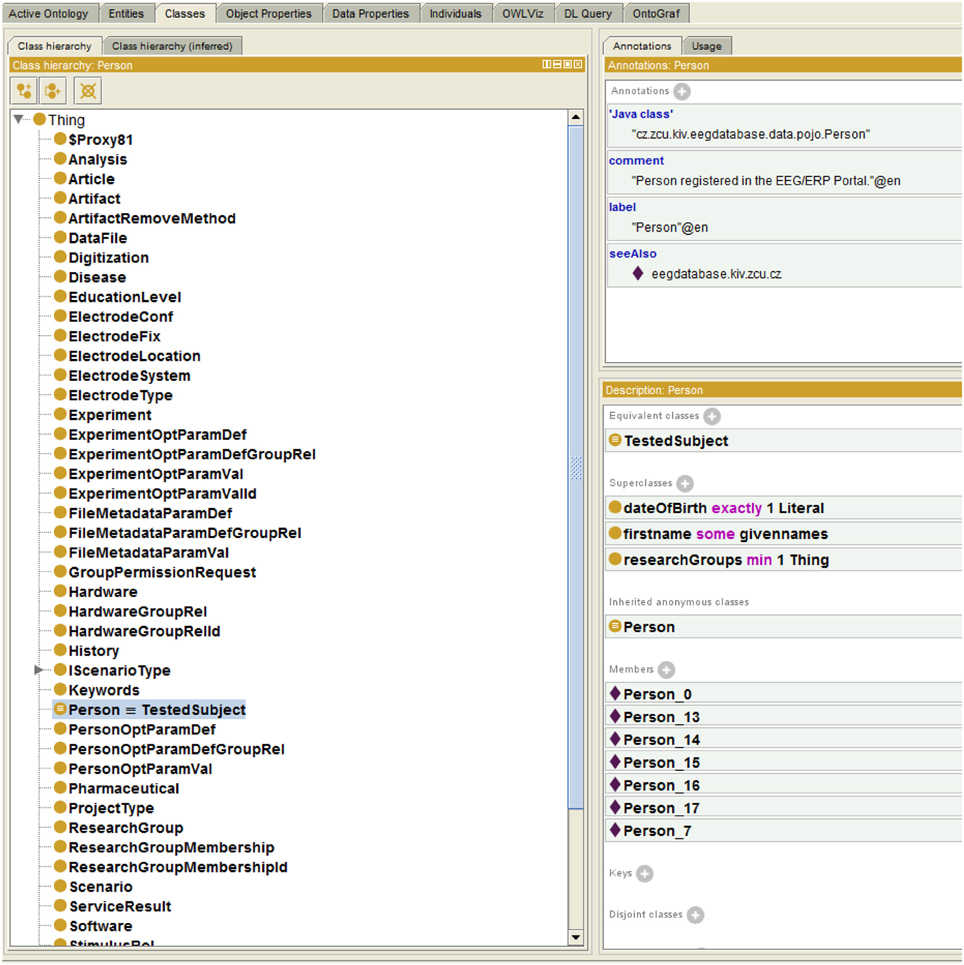The height and width of the screenshot is (965, 964).
Task: Click the circle icon beside the Scenario class
Action: point(60,886)
